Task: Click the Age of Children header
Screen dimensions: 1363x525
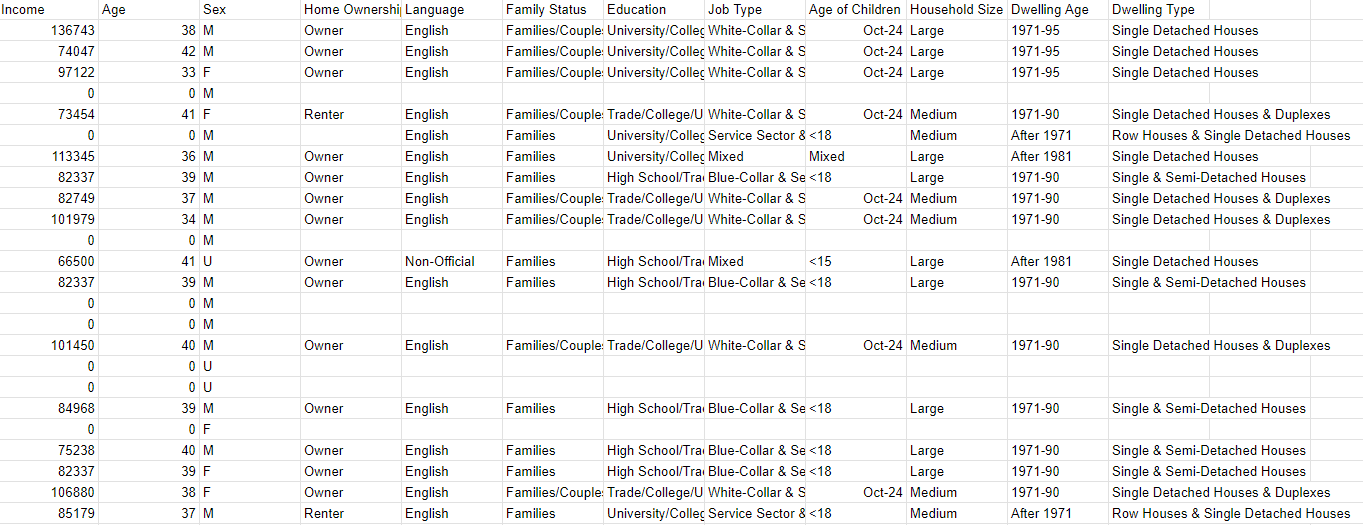Action: click(x=855, y=9)
